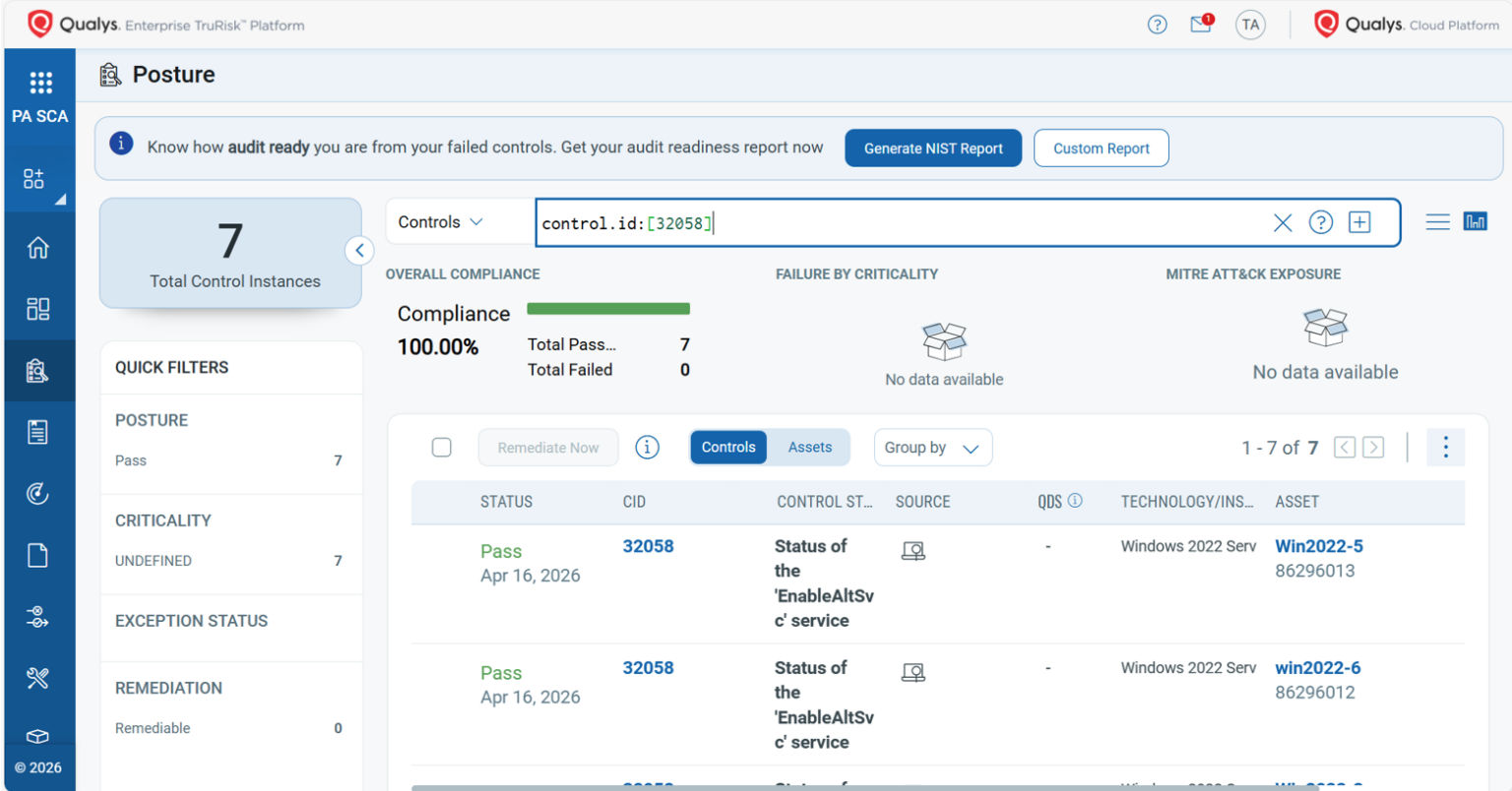This screenshot has height=791, width=1512.
Task: Open asset link win2022-6
Action: (x=1318, y=668)
